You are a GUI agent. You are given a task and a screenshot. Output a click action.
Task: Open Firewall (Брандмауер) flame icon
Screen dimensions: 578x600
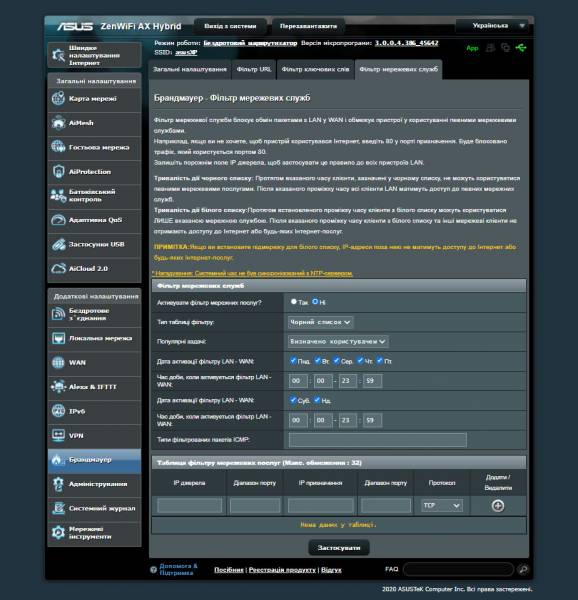57,460
